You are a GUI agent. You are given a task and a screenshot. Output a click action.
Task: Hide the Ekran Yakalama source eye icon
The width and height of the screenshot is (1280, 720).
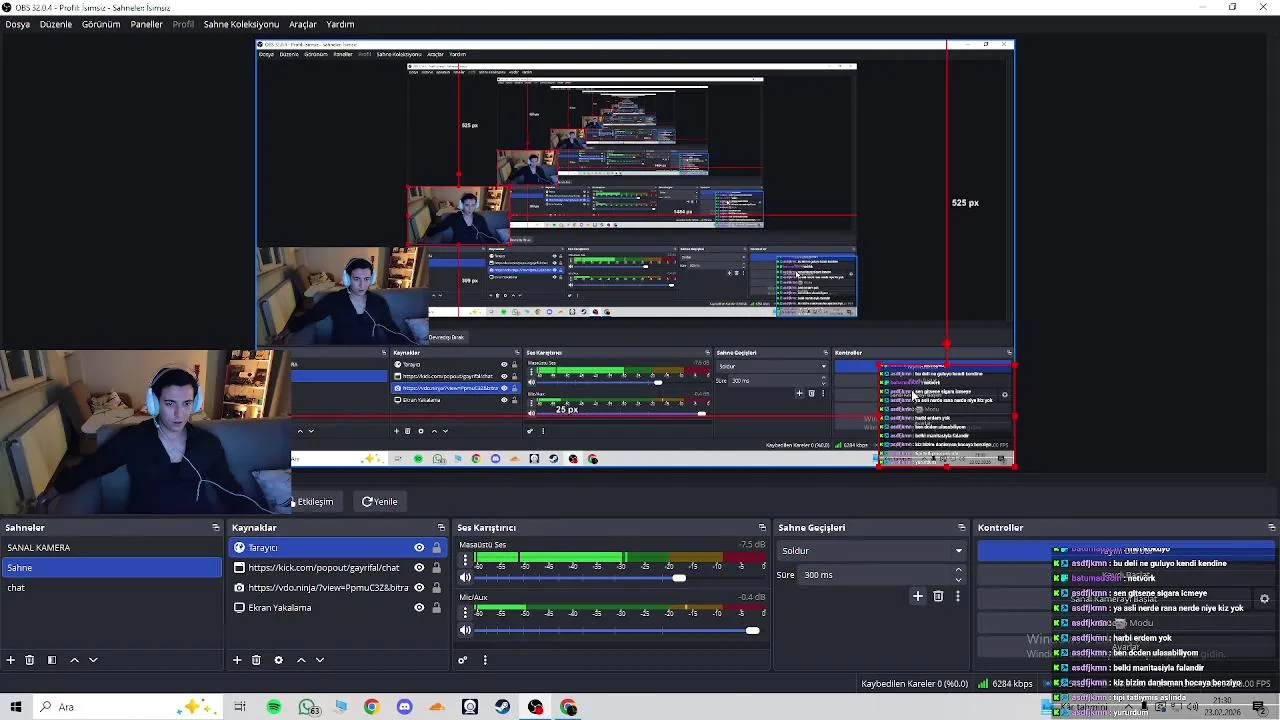click(x=419, y=608)
